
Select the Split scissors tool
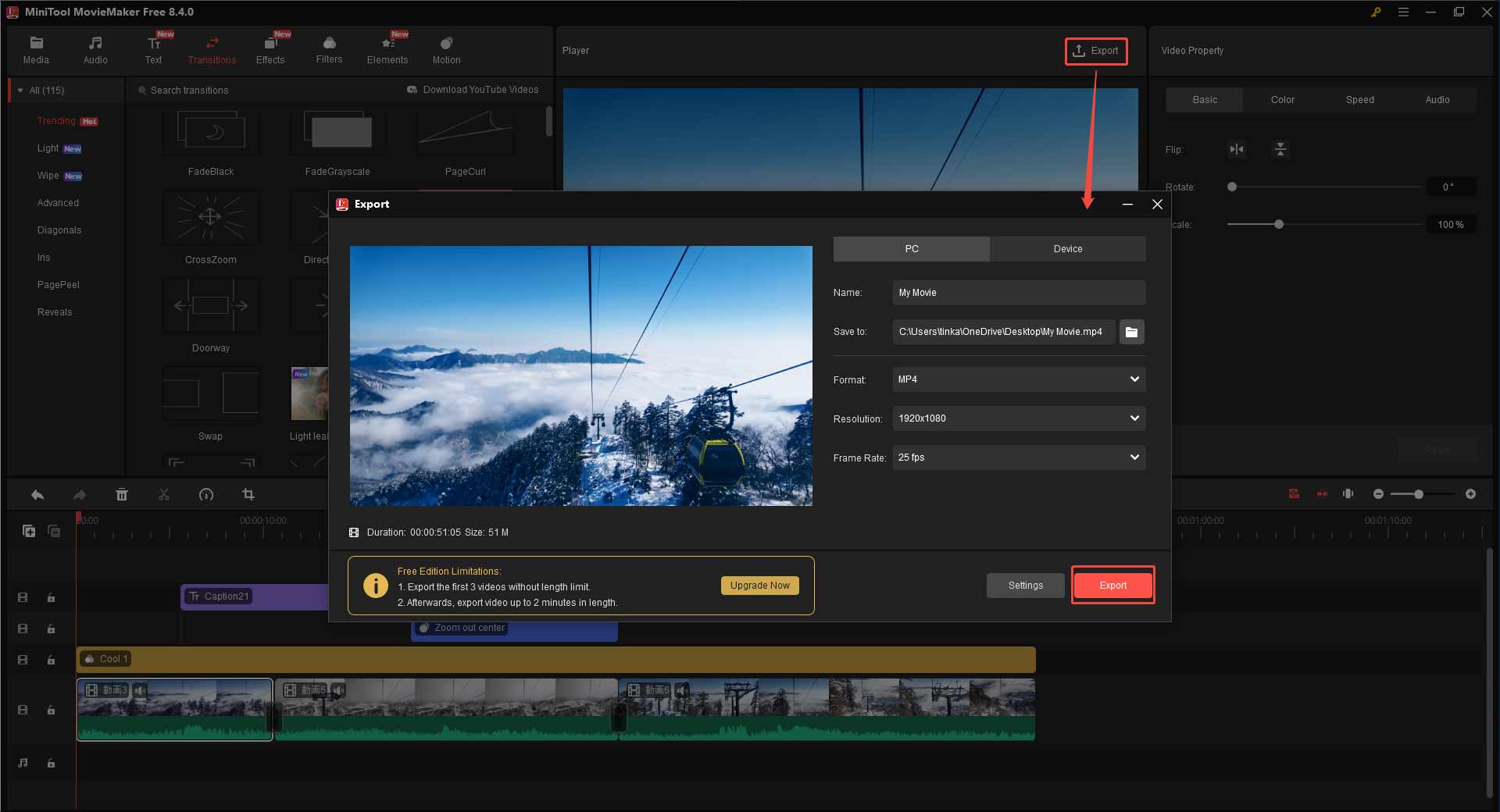tap(164, 494)
